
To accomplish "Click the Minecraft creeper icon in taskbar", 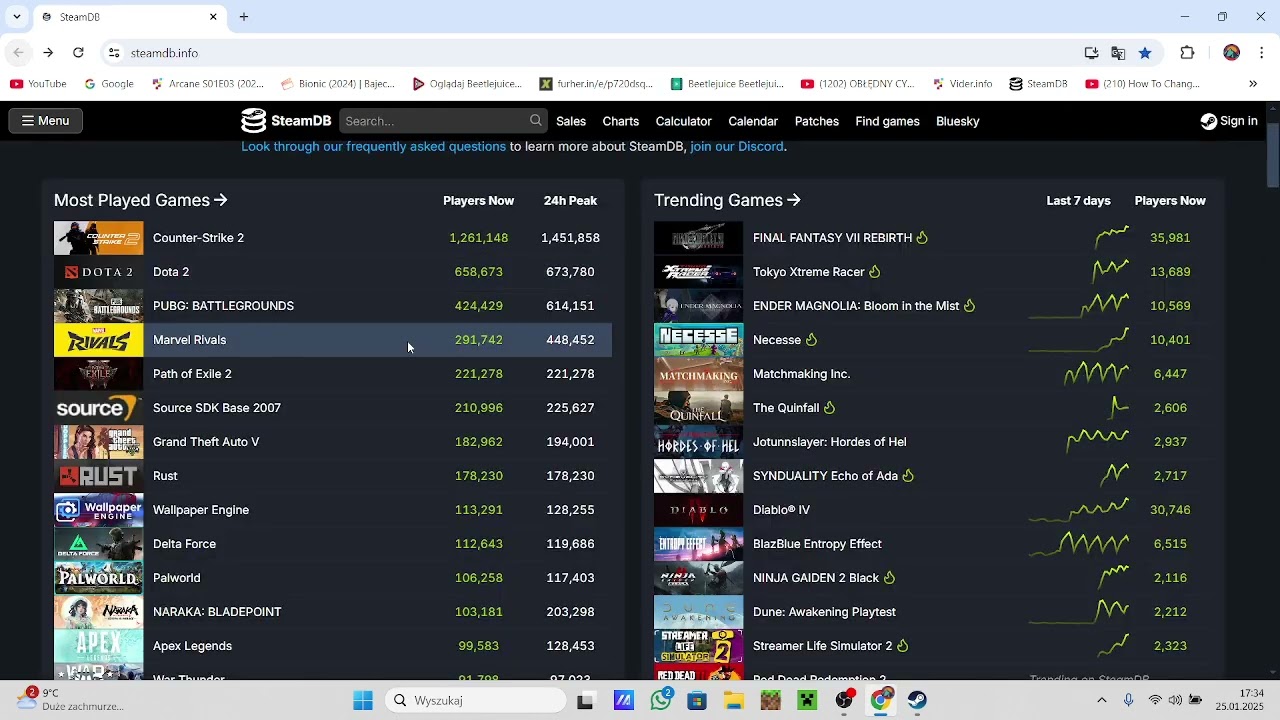I will click(x=807, y=701).
